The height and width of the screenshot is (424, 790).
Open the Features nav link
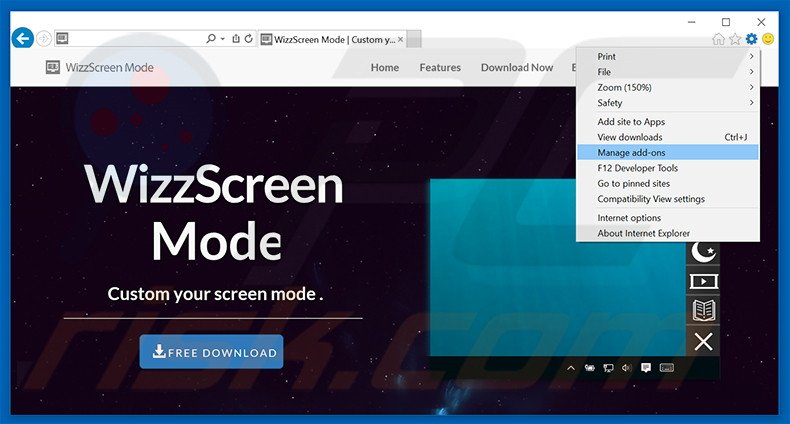[x=440, y=67]
